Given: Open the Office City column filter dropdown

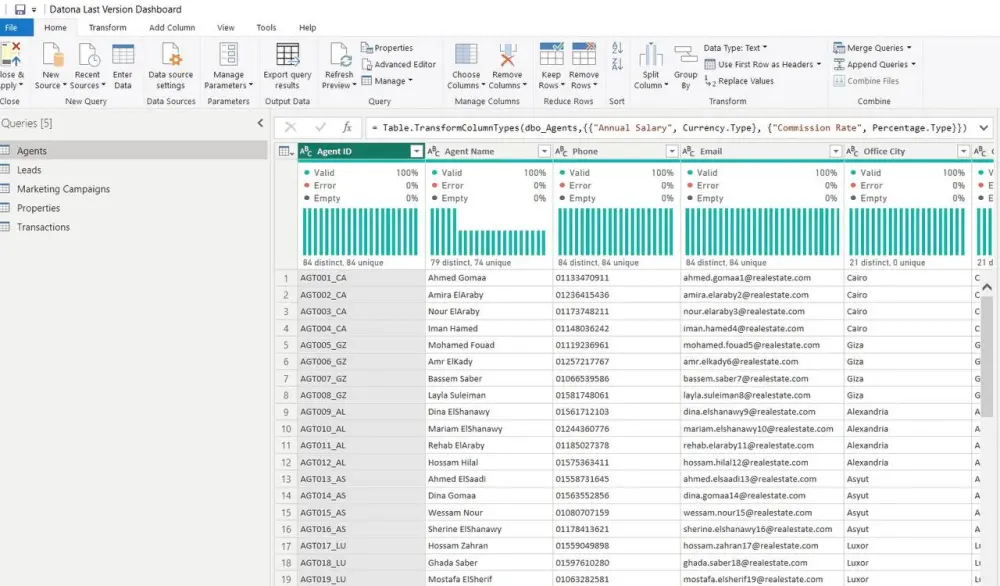Looking at the screenshot, I should pyautogui.click(x=963, y=151).
